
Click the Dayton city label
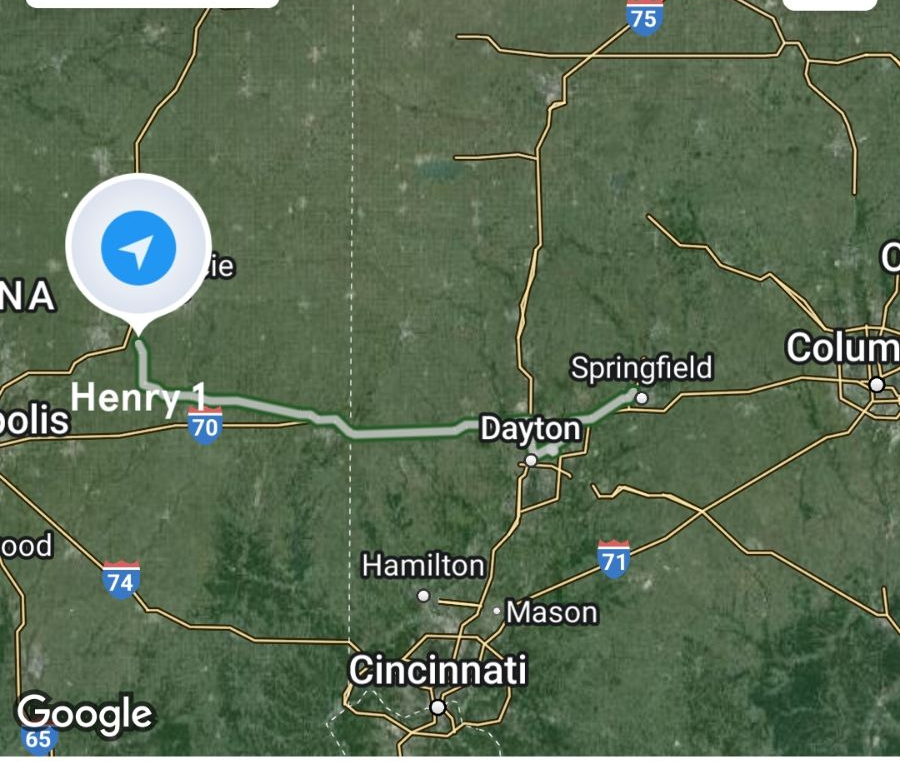pos(531,429)
